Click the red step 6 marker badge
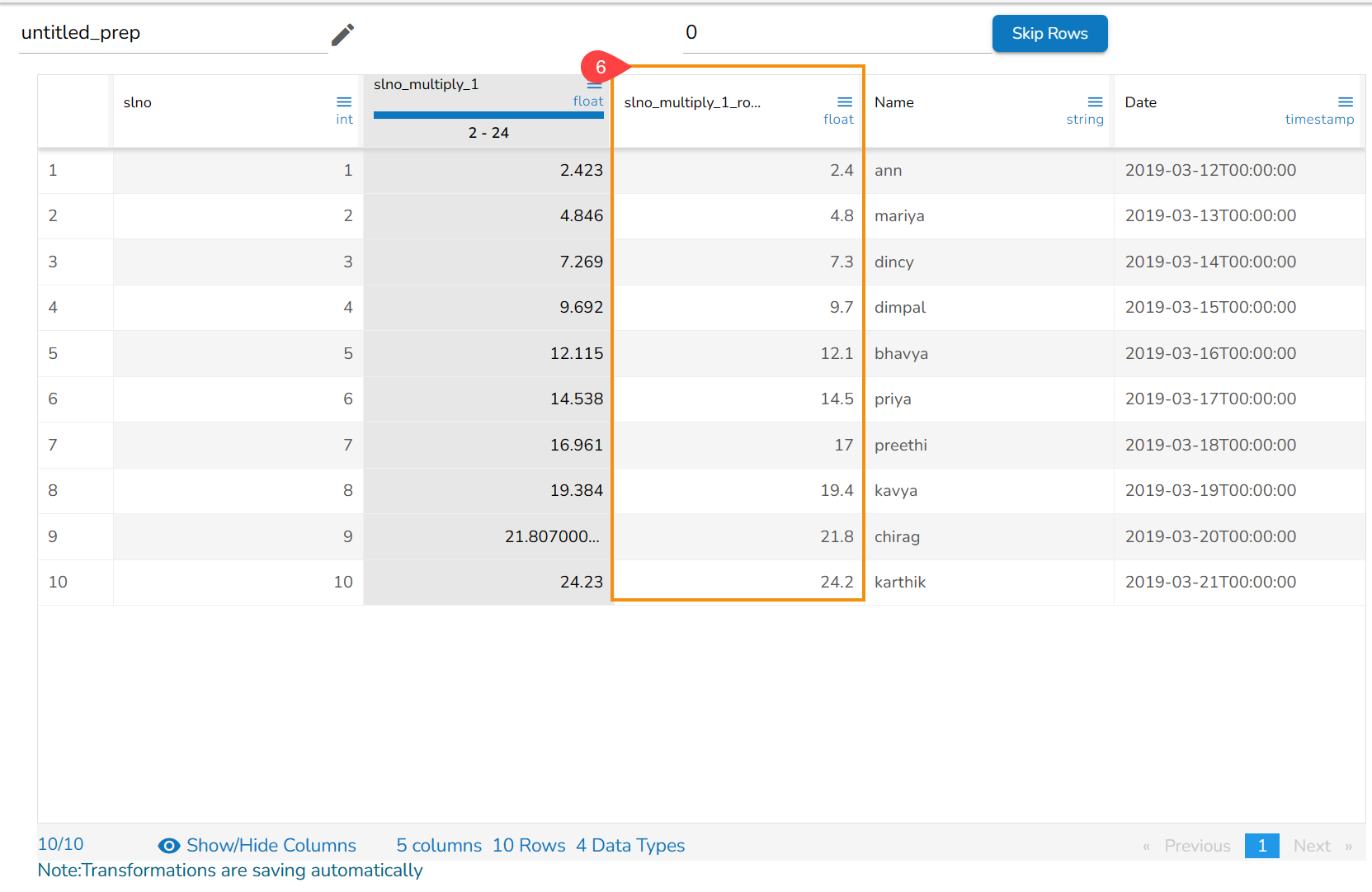Viewport: 1372px width, 892px height. tap(601, 67)
